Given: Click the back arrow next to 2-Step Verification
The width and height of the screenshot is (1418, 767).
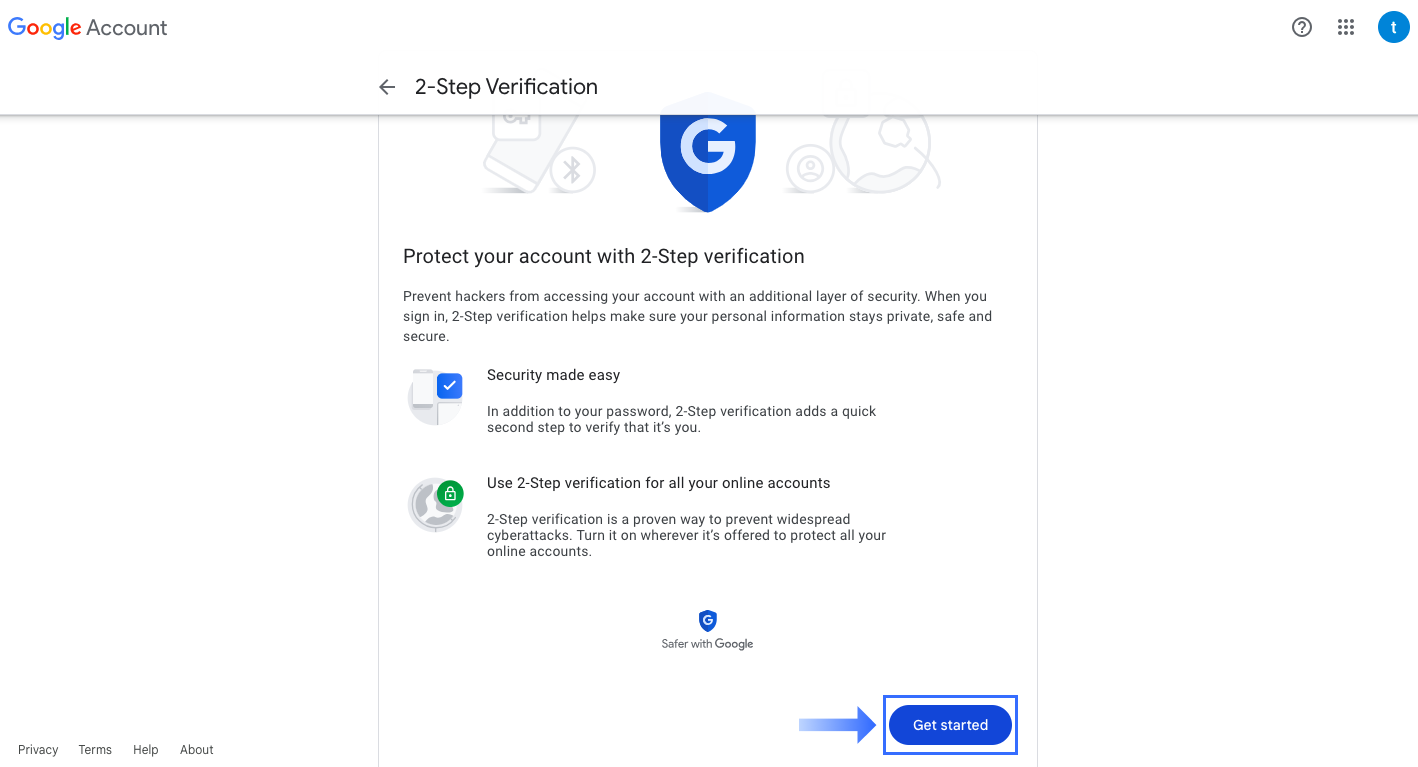Looking at the screenshot, I should [387, 87].
